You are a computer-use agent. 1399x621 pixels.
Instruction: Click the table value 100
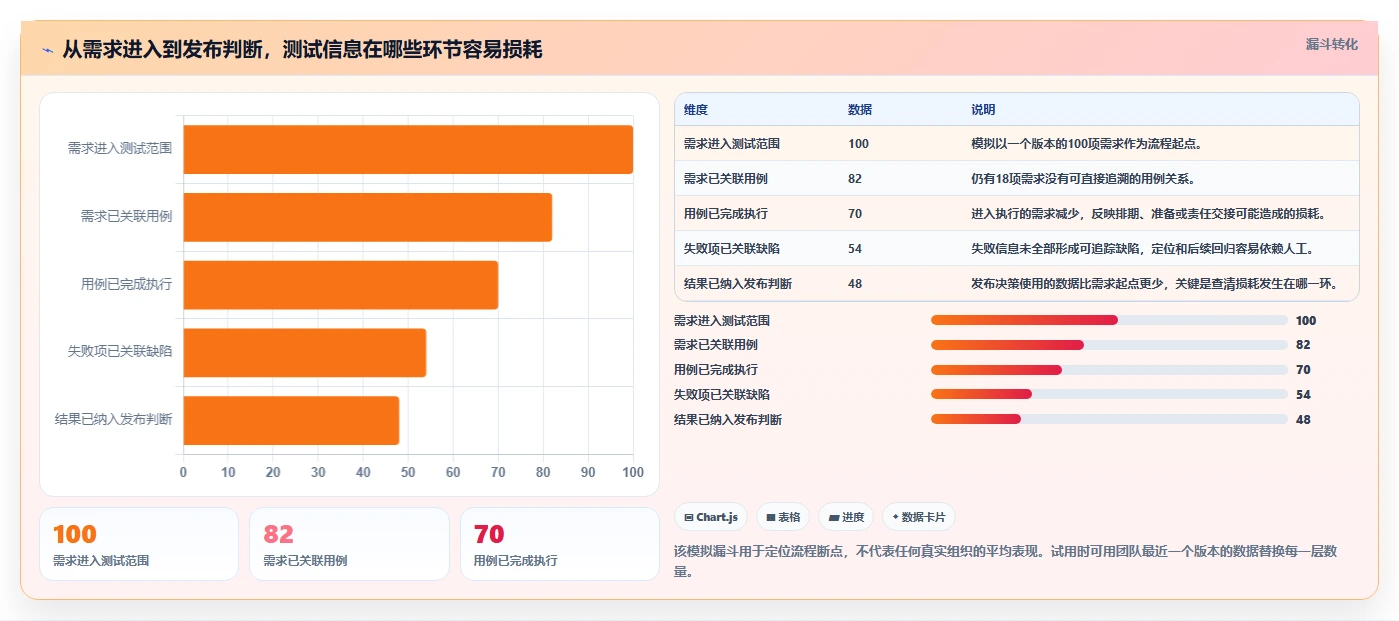[x=858, y=144]
